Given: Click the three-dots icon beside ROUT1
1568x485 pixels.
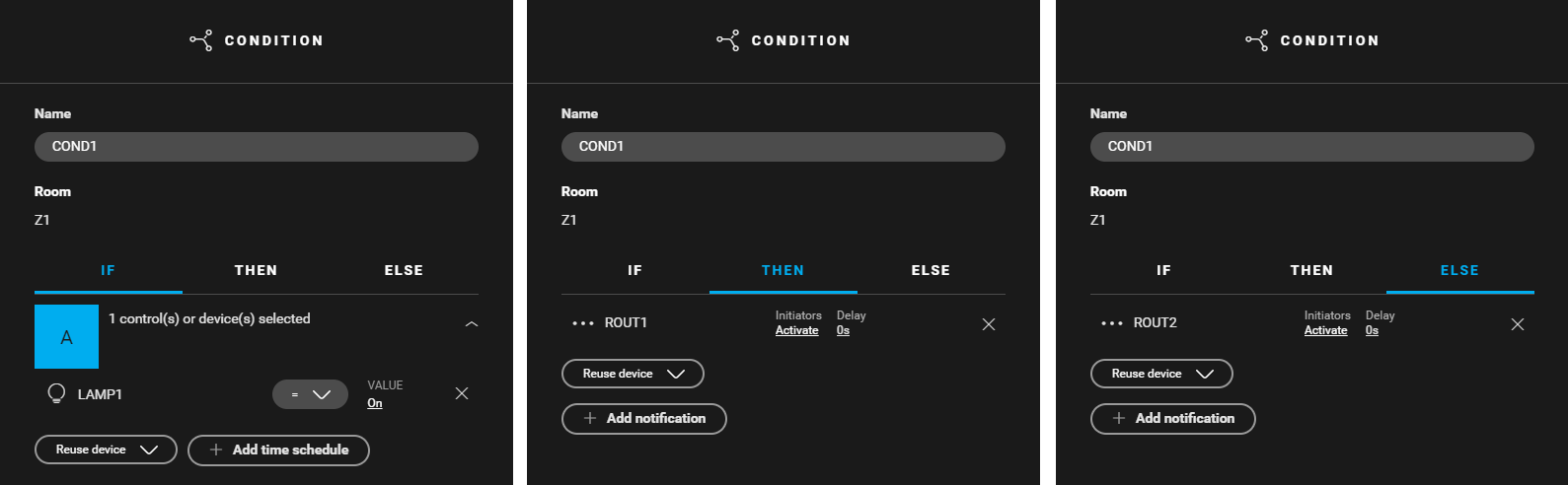Looking at the screenshot, I should (583, 323).
